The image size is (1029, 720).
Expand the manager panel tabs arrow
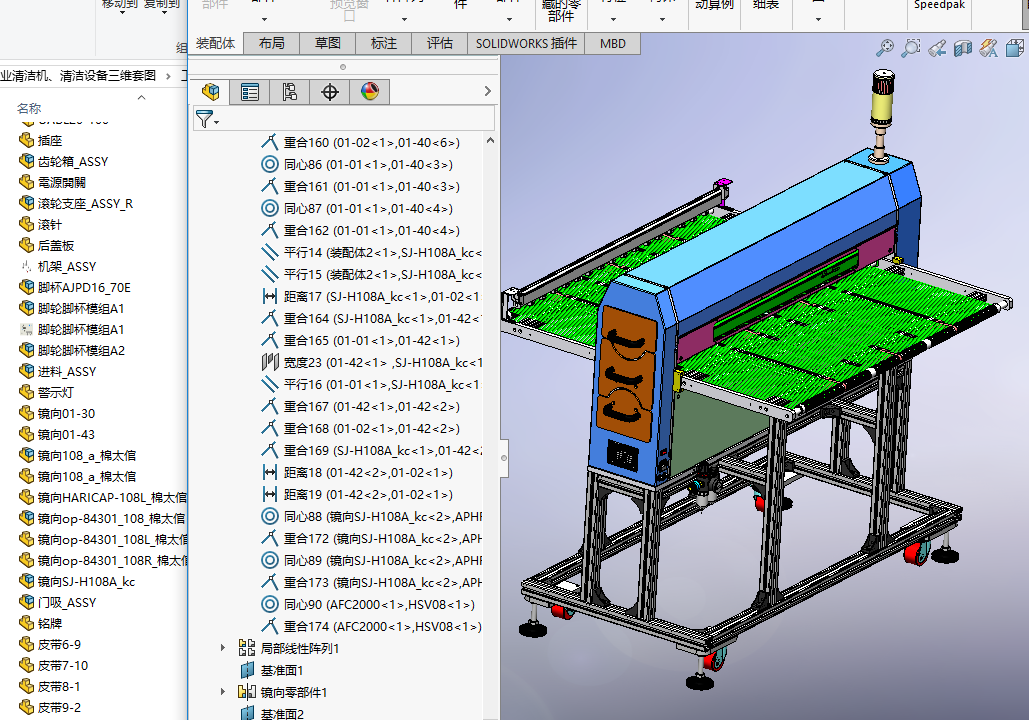(487, 92)
